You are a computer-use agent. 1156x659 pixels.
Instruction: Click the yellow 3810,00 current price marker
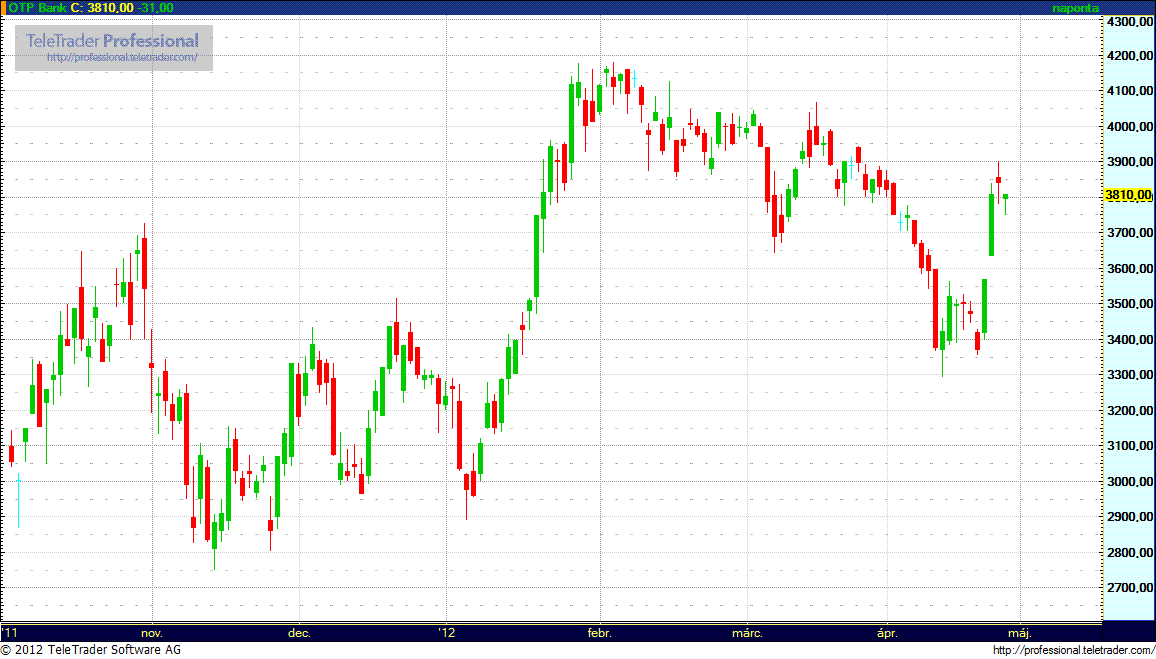point(1128,195)
